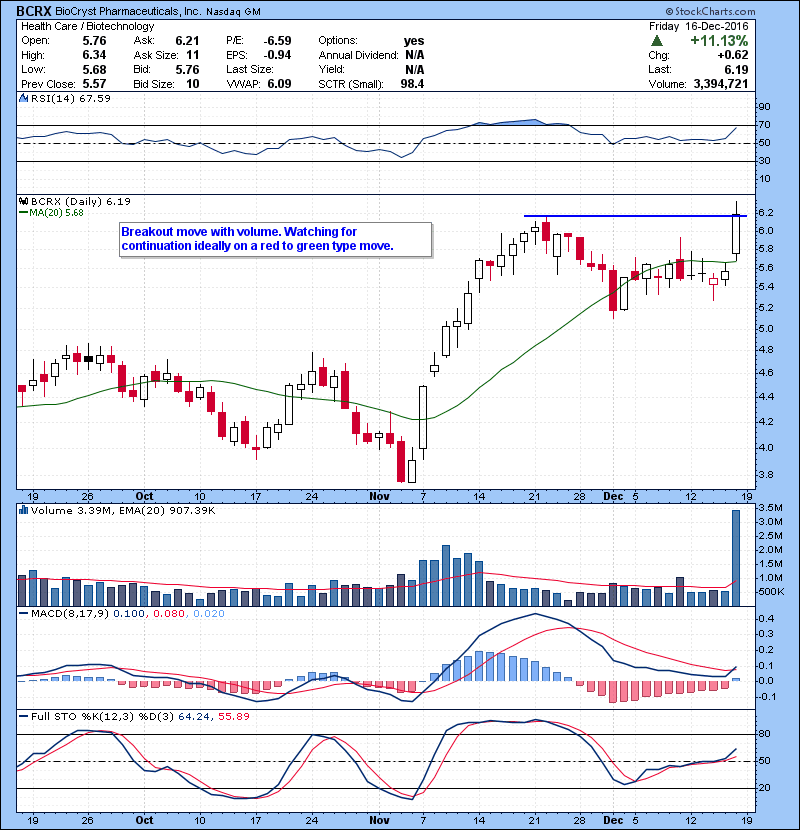The height and width of the screenshot is (830, 800).
Task: Click the VWAP value 6.09
Action: 280,84
